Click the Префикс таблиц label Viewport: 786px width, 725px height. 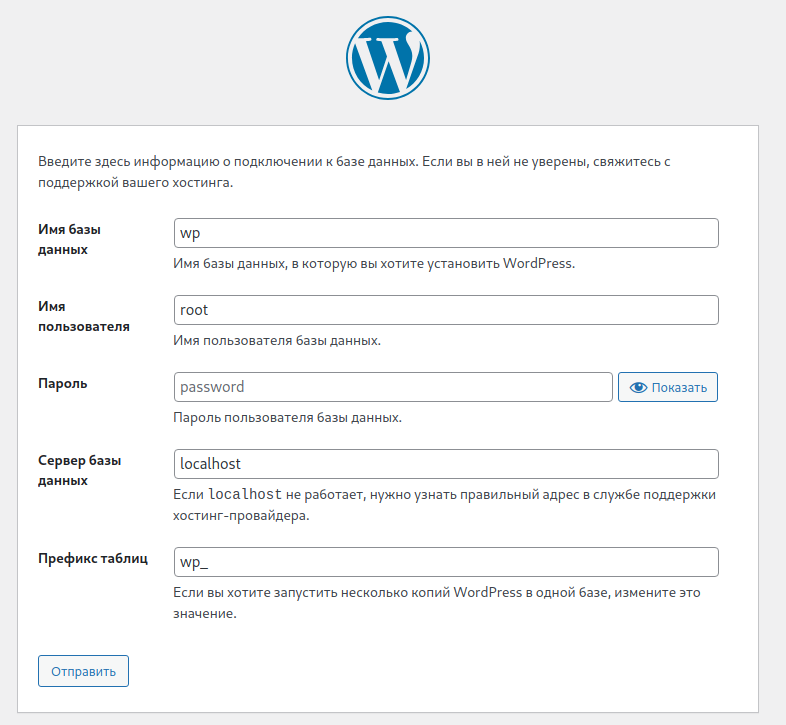[x=93, y=558]
